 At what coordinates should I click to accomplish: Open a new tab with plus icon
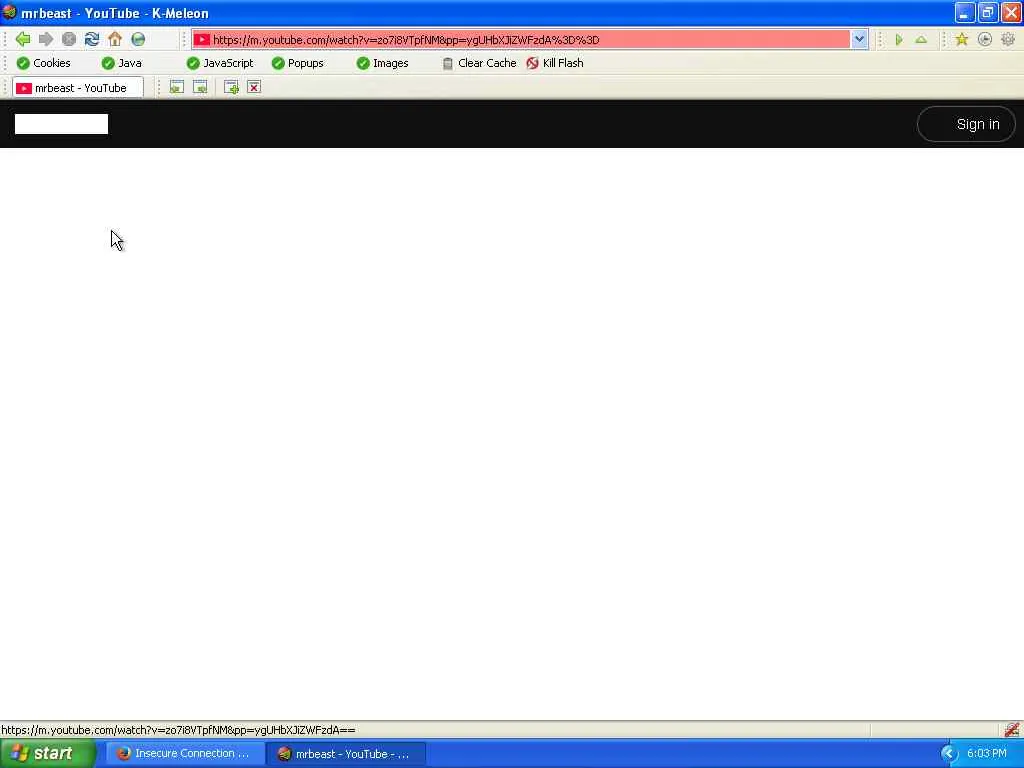pyautogui.click(x=231, y=87)
